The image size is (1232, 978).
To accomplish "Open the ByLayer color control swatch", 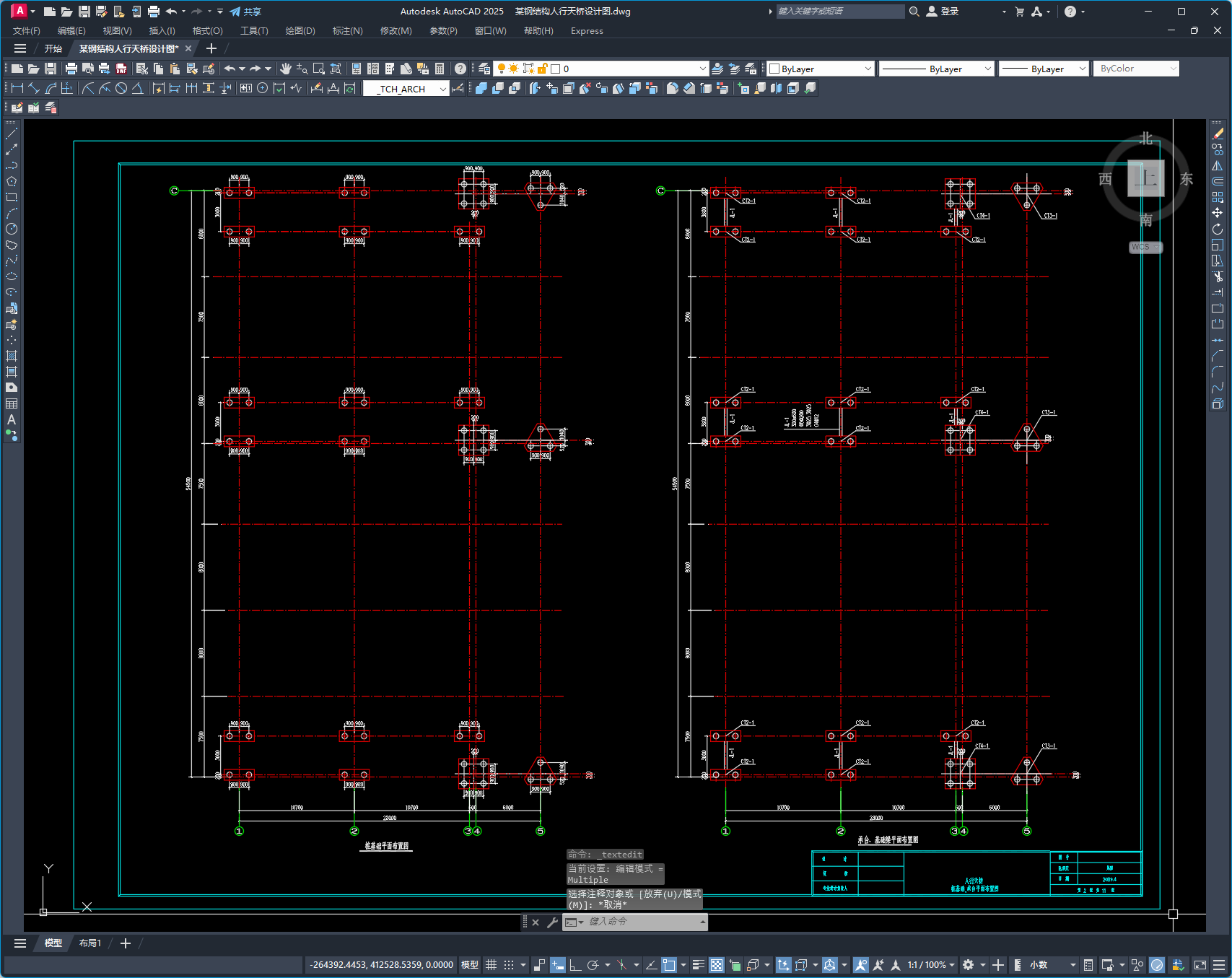I will tap(821, 69).
